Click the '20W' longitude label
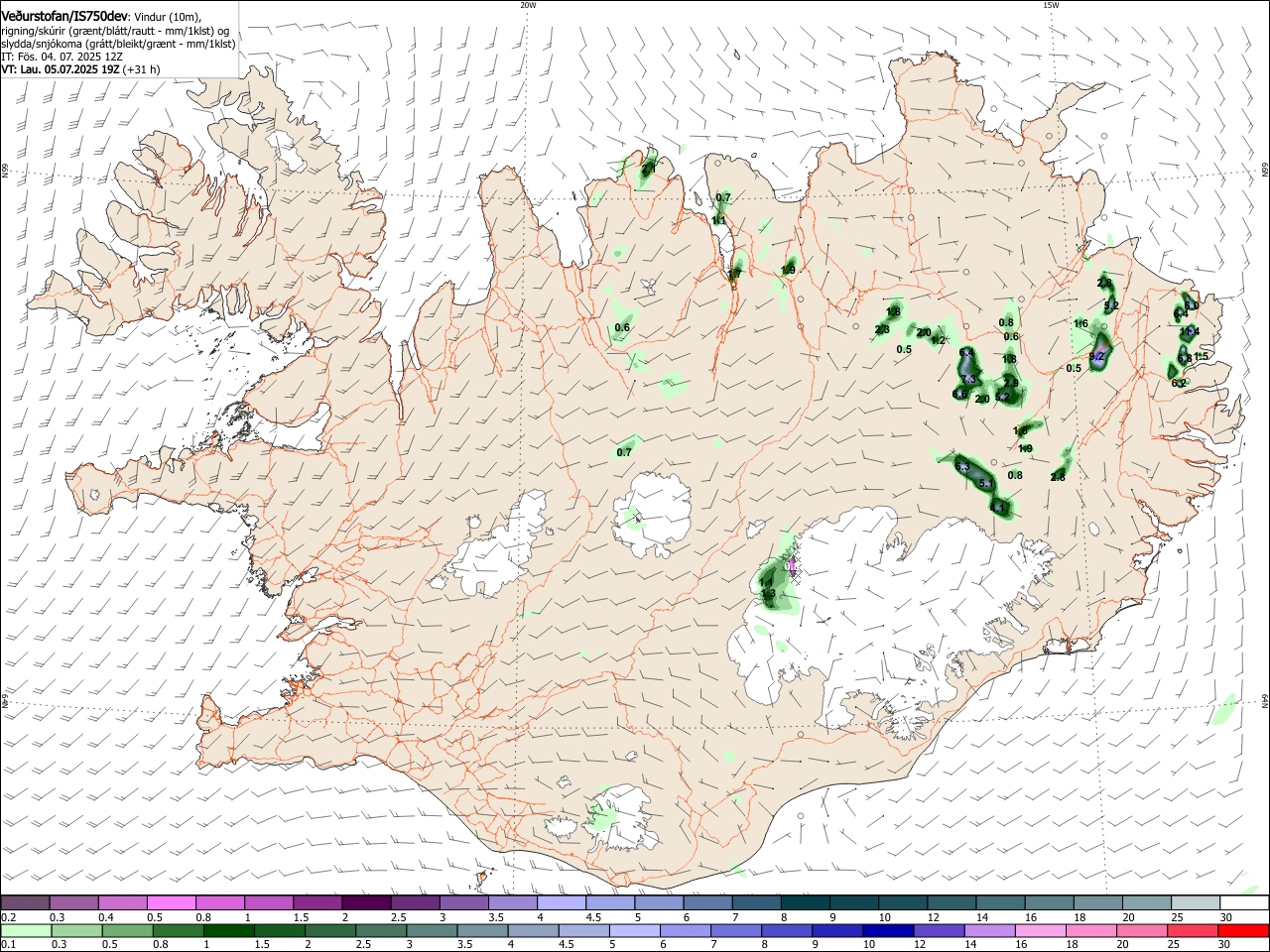 coord(528,5)
